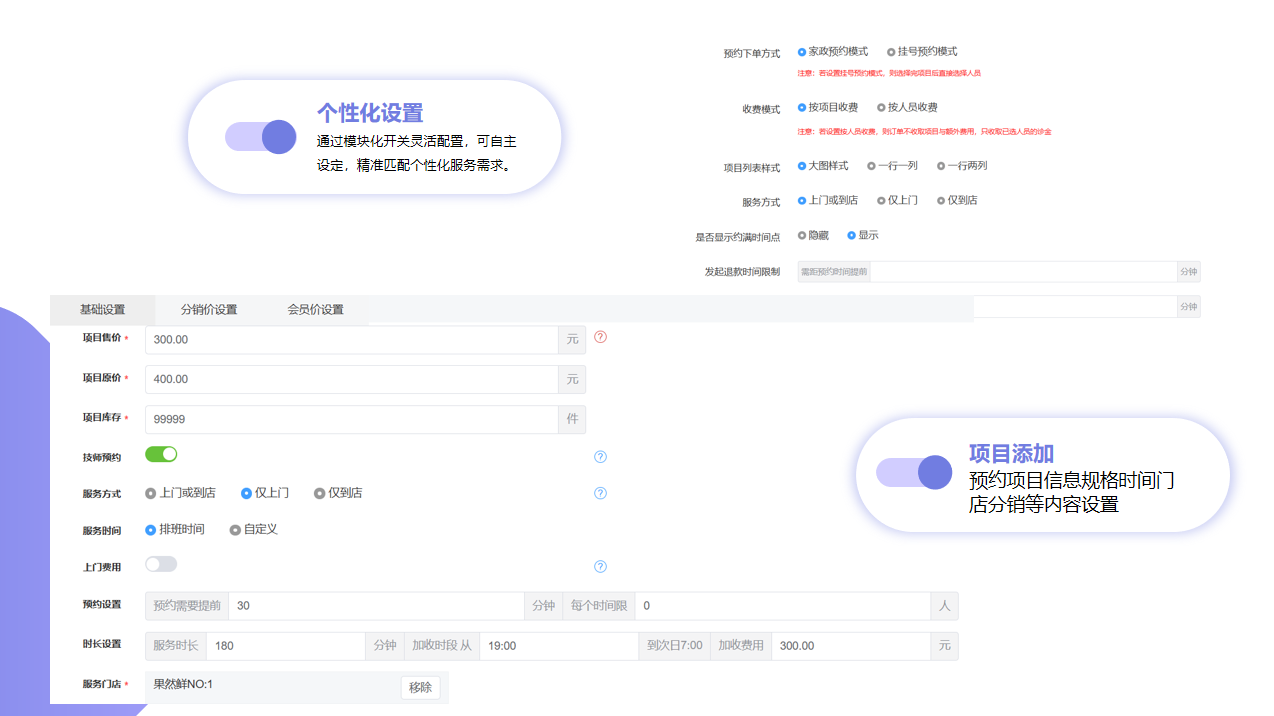
Task: Open the 会员价设置 tab
Action: [315, 310]
